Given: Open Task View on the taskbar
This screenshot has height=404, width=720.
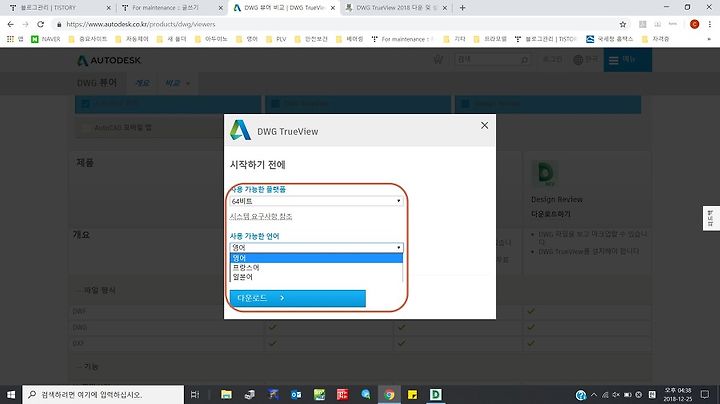Looking at the screenshot, I should coord(195,394).
